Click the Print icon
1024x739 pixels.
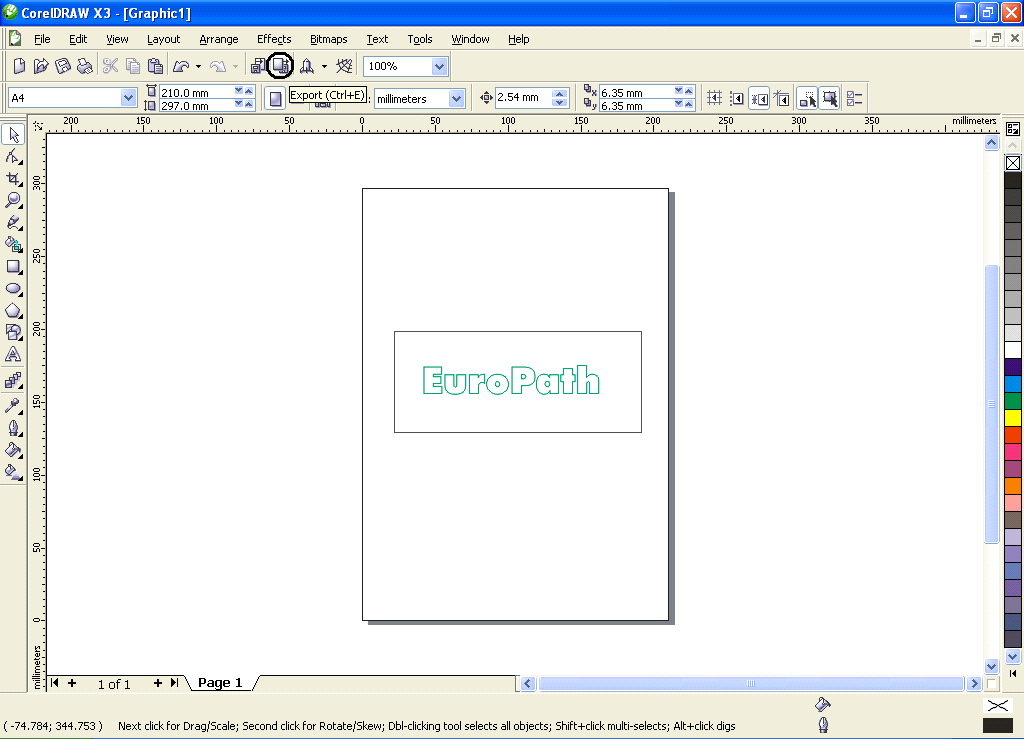84,66
